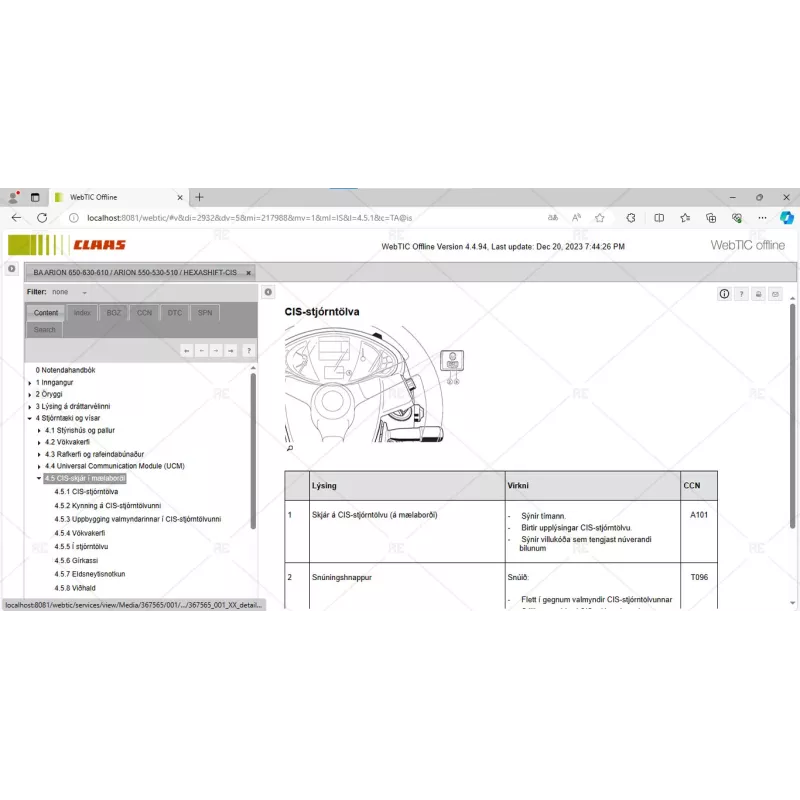Click the question mark icon in navigation bar

[247, 351]
